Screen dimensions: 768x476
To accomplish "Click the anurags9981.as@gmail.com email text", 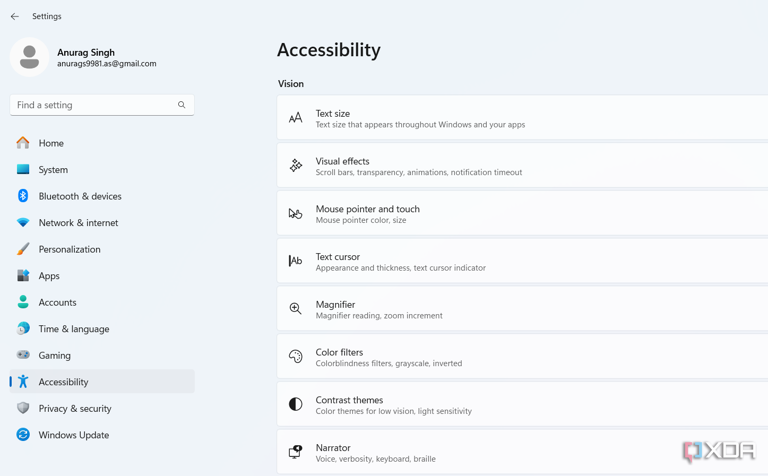I will [107, 64].
